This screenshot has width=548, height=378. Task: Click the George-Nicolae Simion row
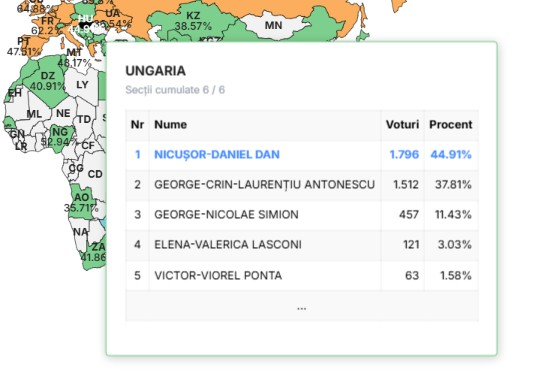point(302,215)
